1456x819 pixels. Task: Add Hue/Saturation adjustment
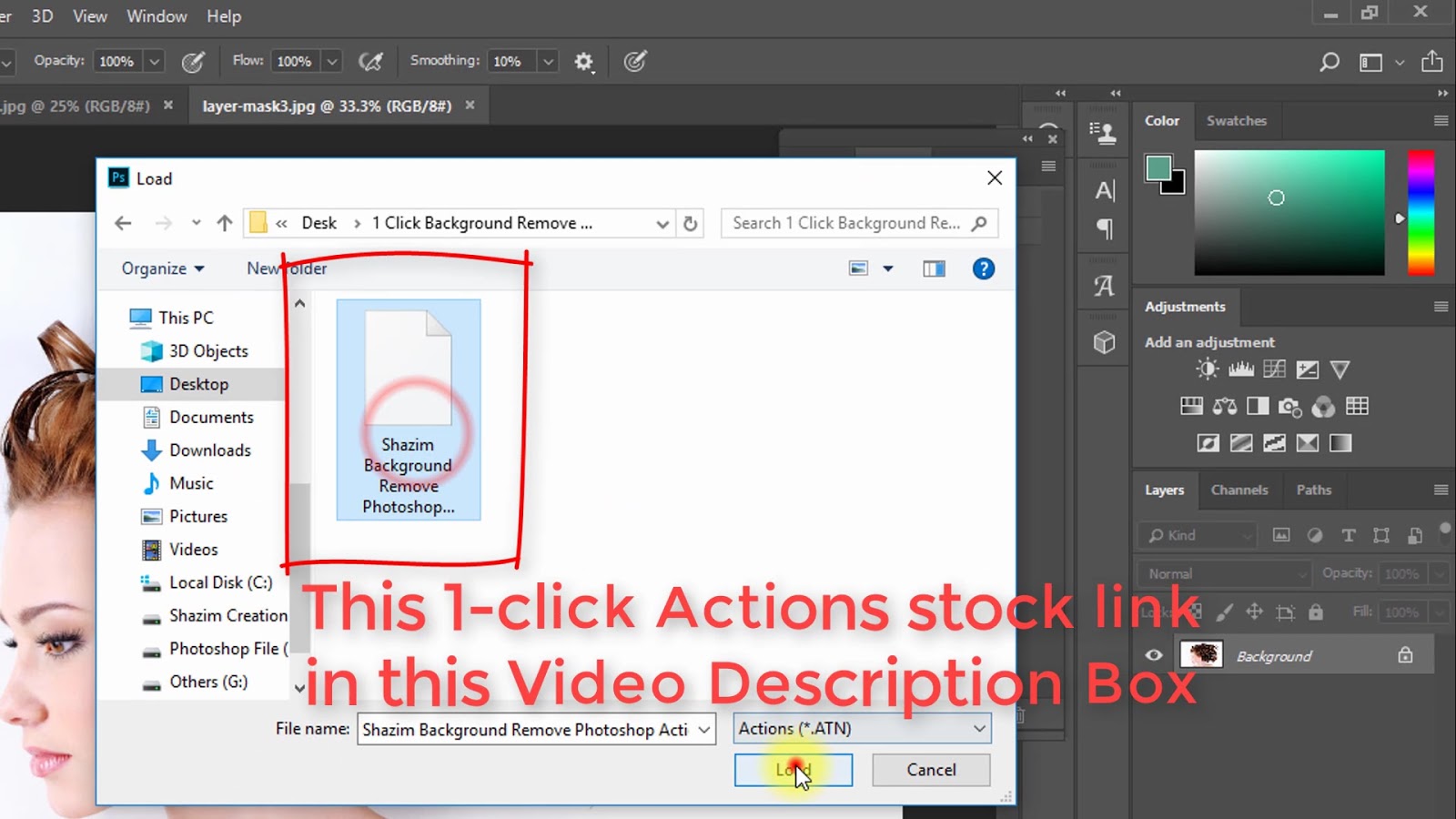pyautogui.click(x=1191, y=406)
